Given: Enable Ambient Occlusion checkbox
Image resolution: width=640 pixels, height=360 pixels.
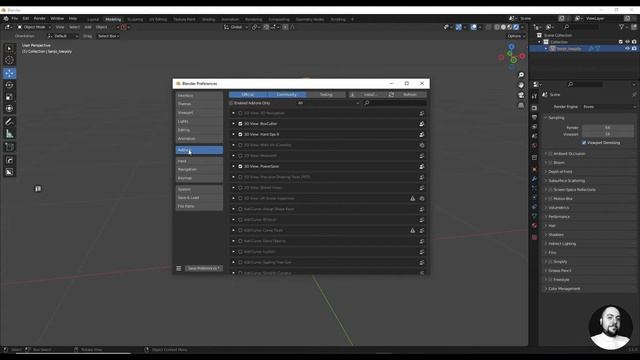Looking at the screenshot, I should click(550, 154).
